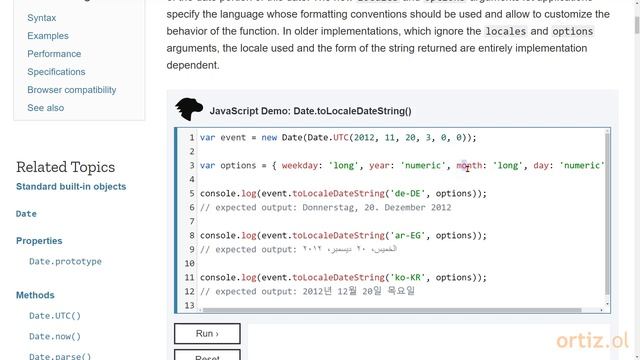Reset the JavaScript demo editor
The width and height of the screenshot is (640, 360).
coord(207,355)
